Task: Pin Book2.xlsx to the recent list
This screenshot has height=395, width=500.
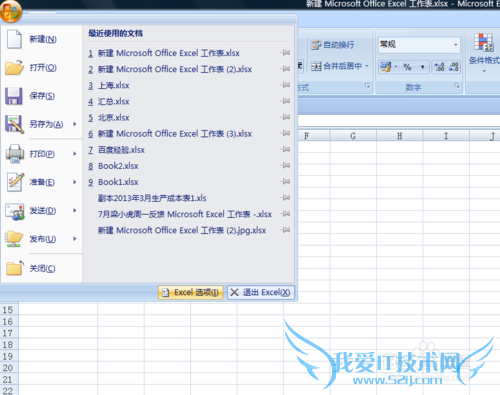Action: tap(285, 165)
